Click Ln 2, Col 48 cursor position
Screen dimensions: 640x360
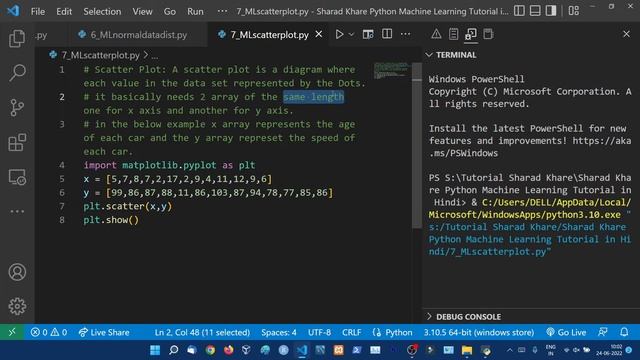pos(202,332)
